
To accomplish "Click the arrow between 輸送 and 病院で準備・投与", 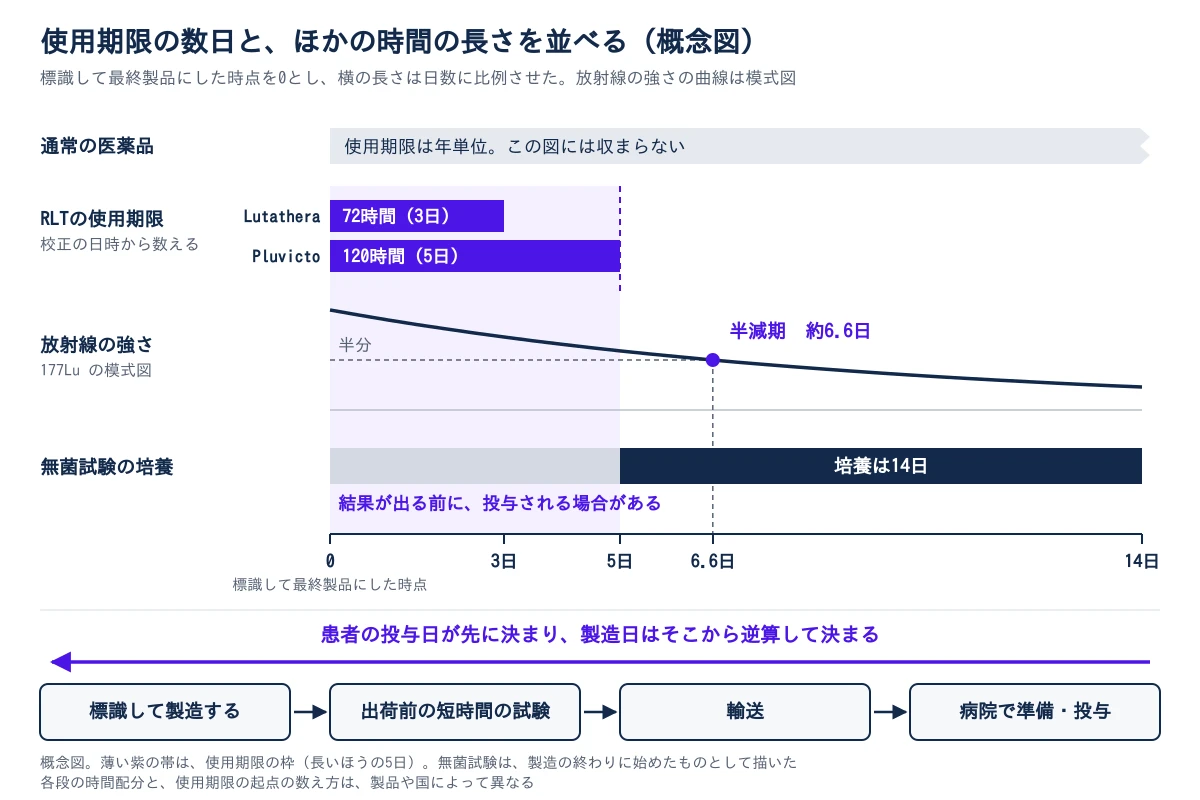I will pyautogui.click(x=890, y=712).
